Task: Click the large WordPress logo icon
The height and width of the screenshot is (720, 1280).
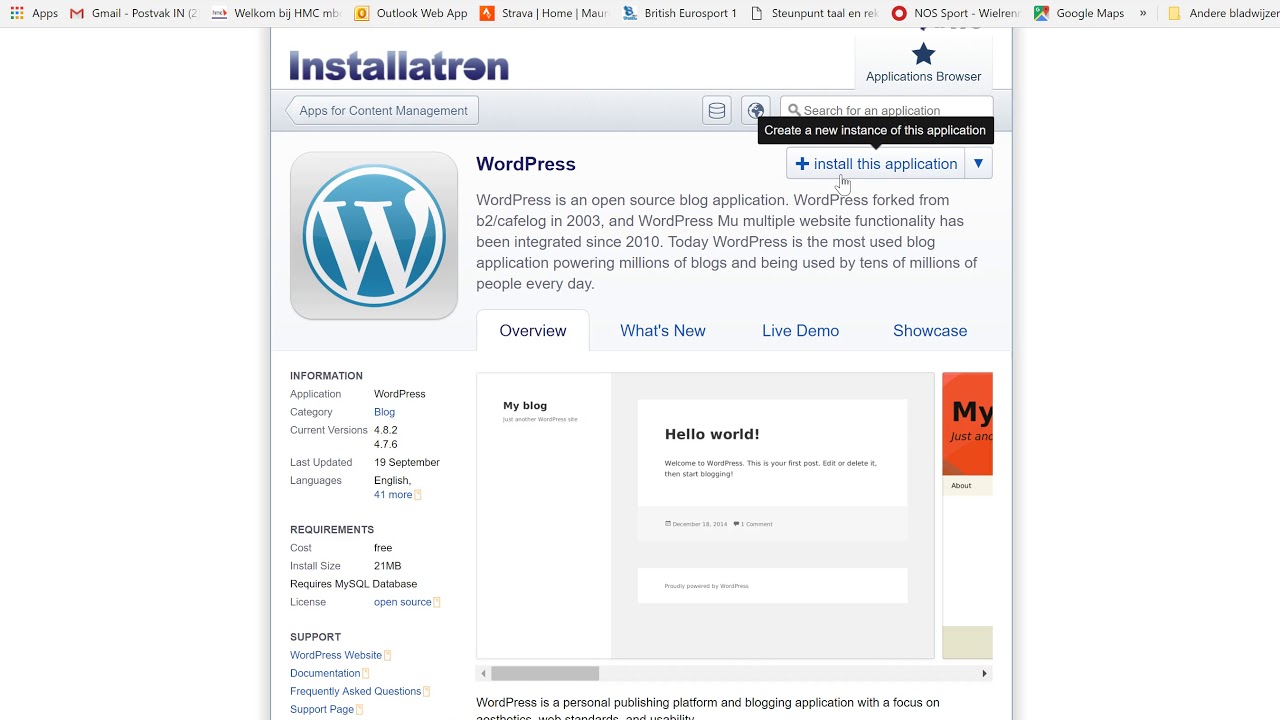Action: coord(374,236)
